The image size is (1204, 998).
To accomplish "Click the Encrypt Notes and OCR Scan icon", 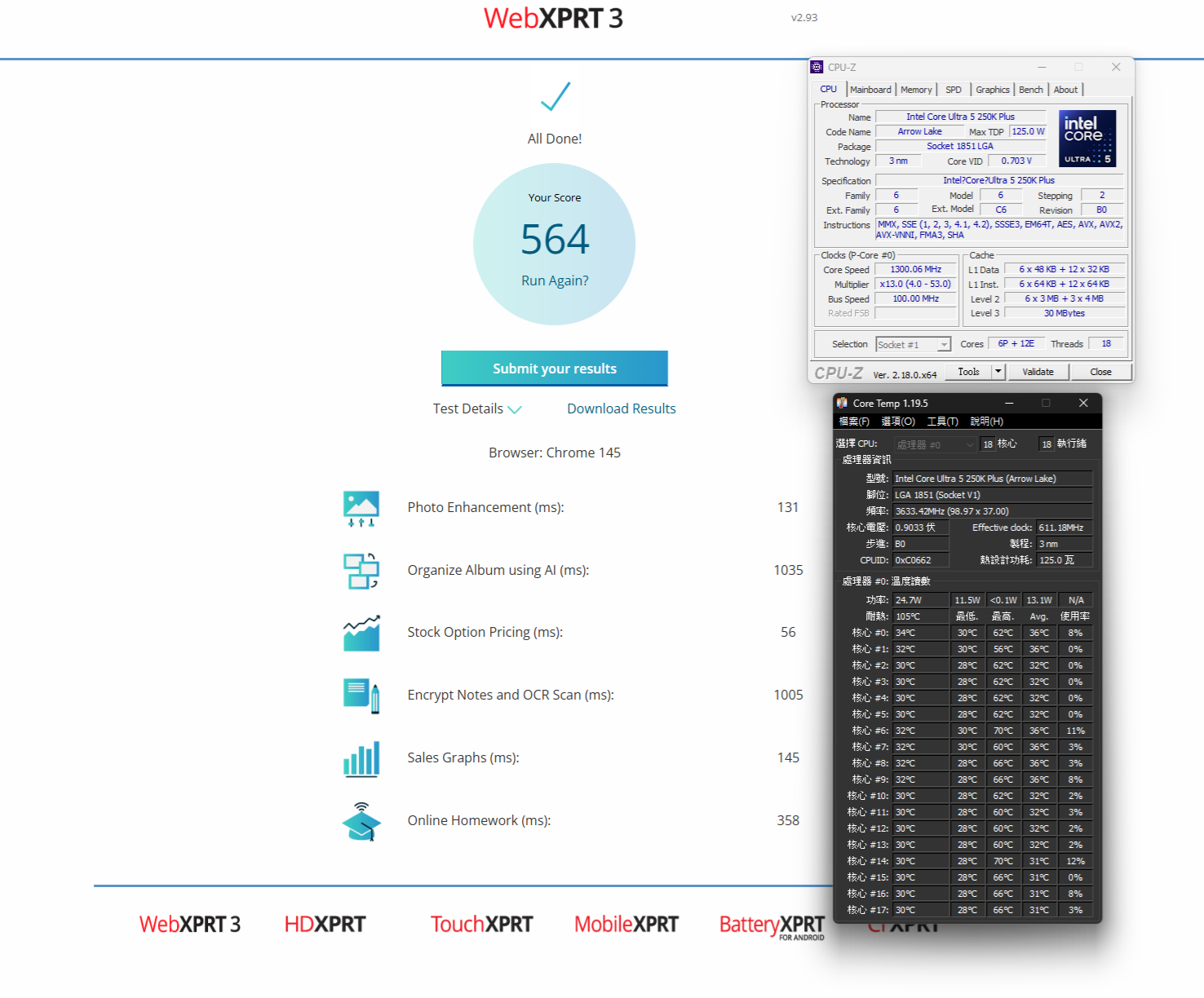I will click(361, 696).
